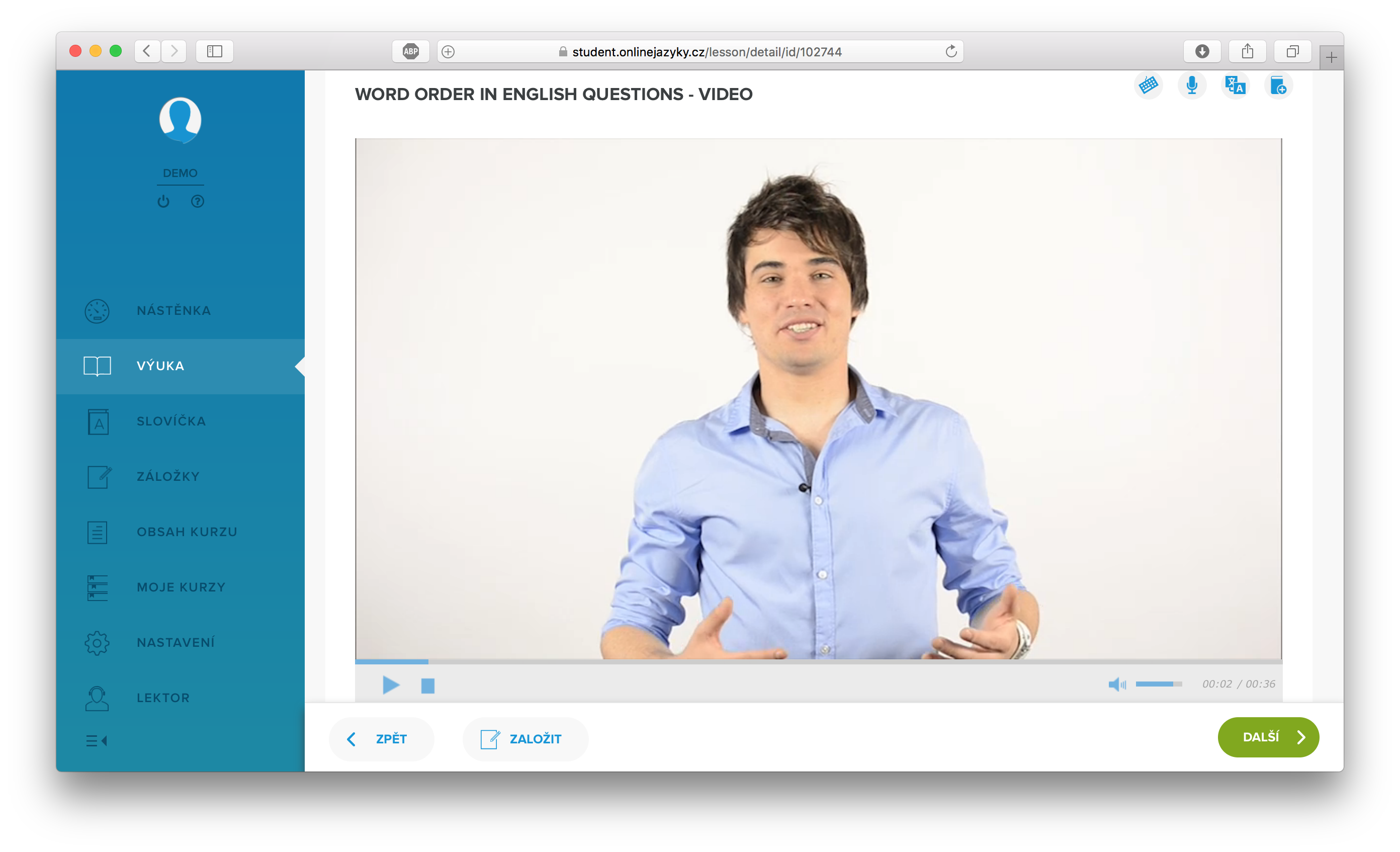Click the add-to-vocabulary icon

[1278, 86]
